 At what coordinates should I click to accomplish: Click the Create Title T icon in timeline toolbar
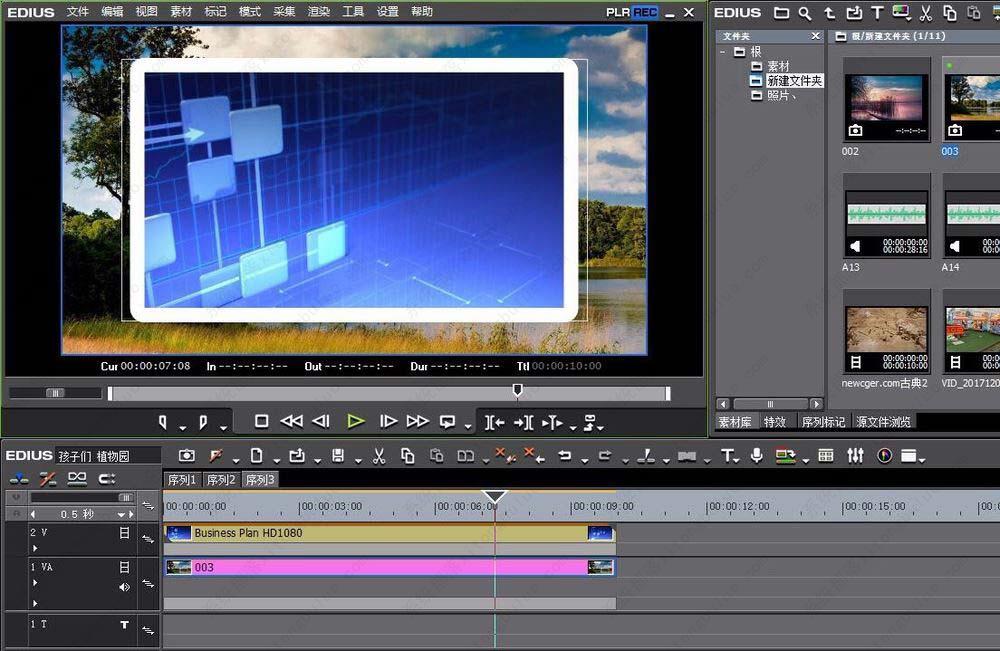727,455
